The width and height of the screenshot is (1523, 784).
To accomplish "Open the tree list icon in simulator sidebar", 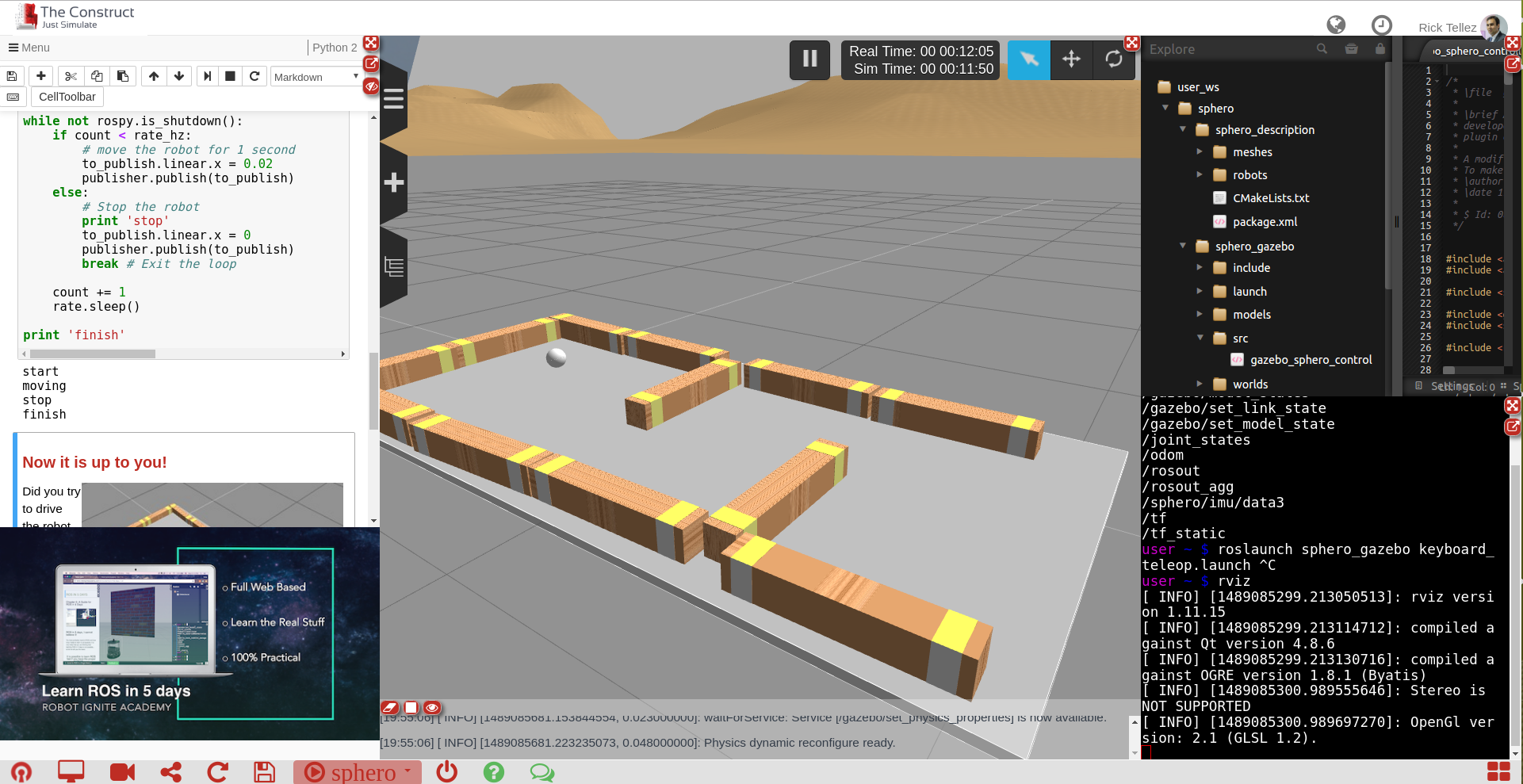I will [394, 267].
